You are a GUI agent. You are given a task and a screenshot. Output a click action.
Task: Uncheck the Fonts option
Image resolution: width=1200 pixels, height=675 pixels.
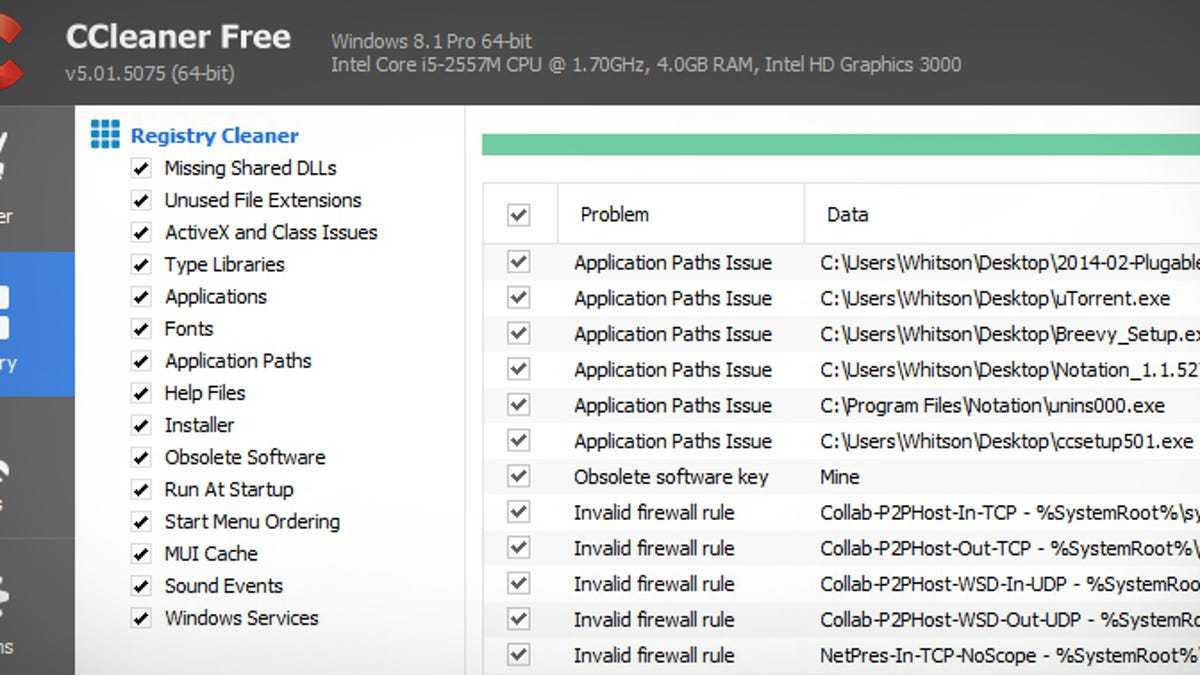(141, 329)
